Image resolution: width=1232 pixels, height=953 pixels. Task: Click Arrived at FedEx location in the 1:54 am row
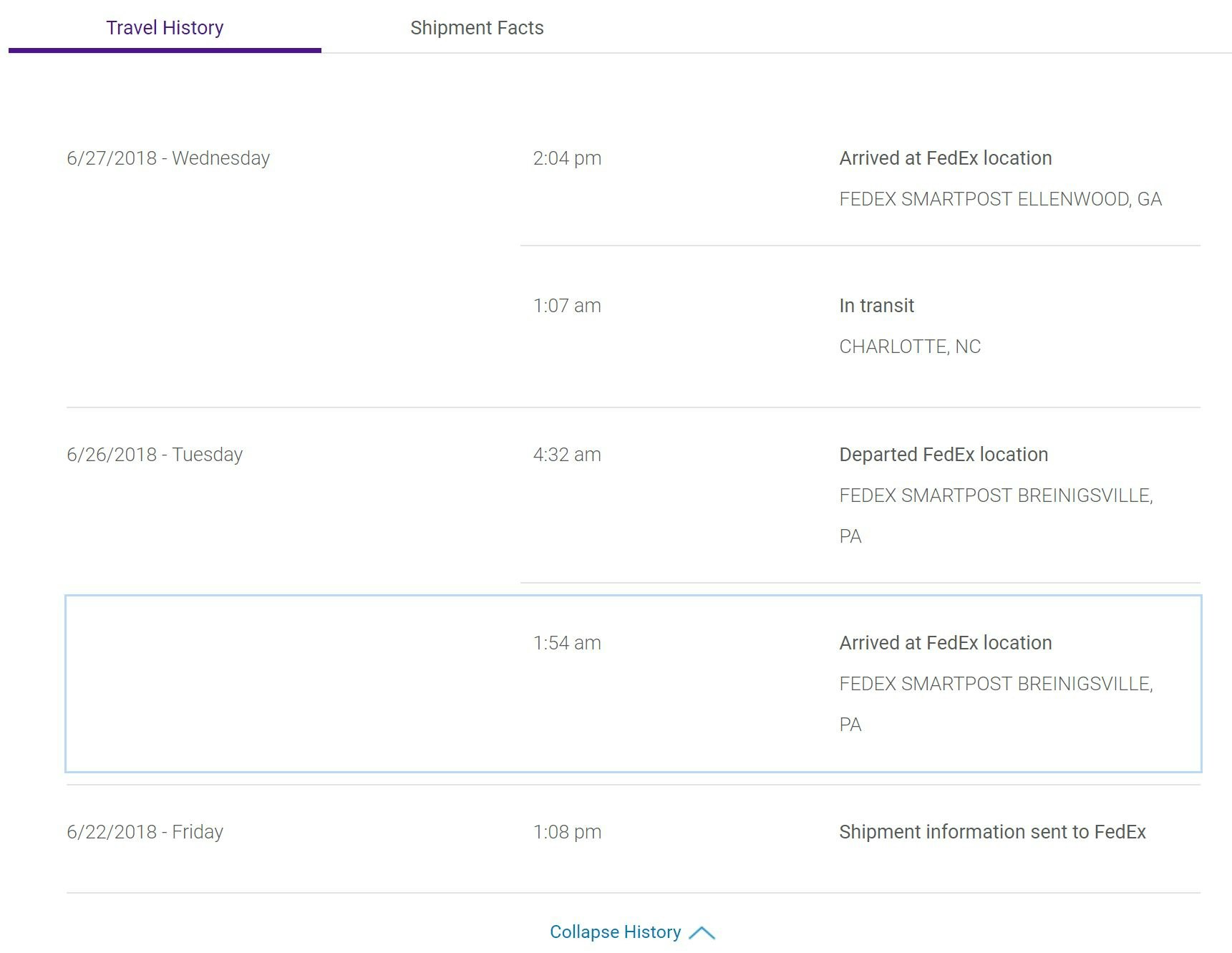point(945,643)
